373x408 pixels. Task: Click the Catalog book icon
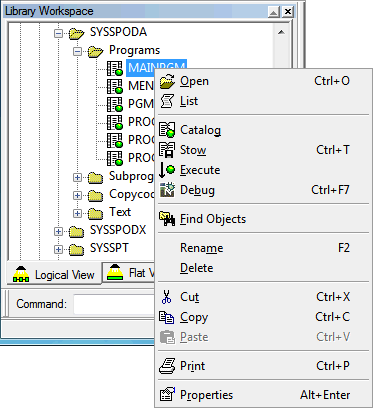tap(167, 130)
